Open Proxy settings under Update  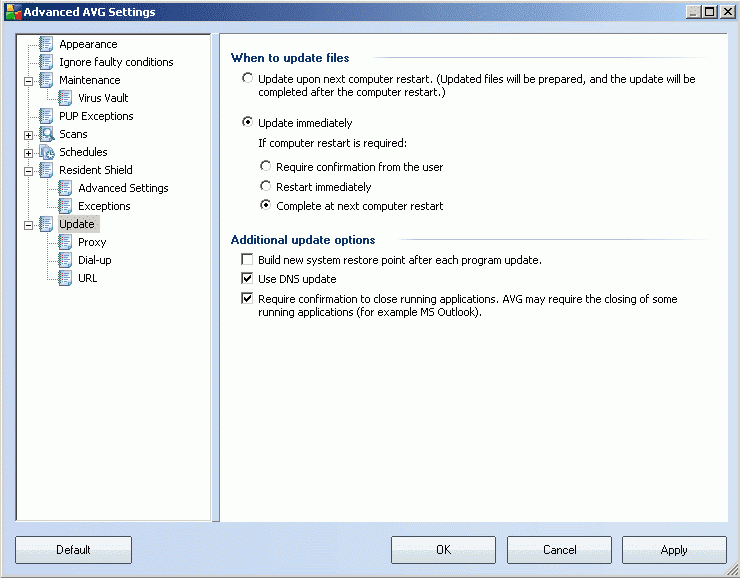92,243
